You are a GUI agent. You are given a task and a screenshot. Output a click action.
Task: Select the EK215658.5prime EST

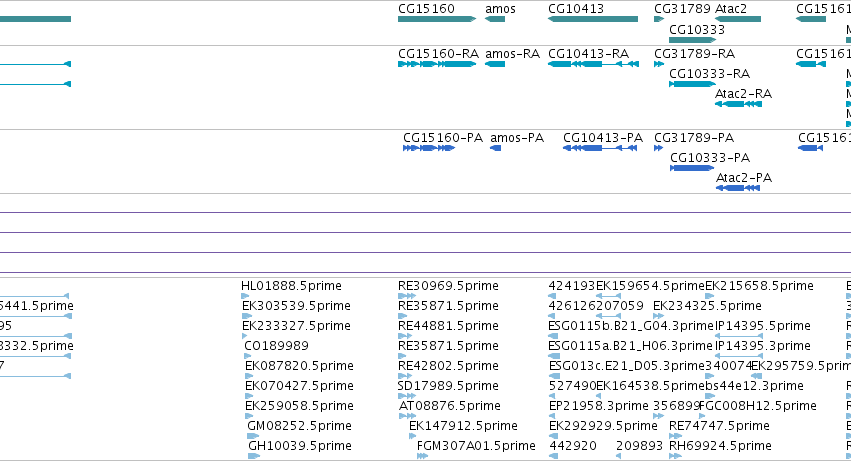759,286
